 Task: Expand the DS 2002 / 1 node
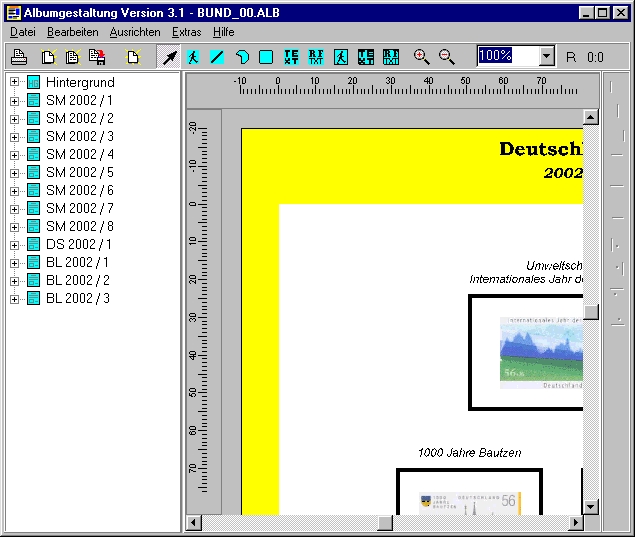coord(15,244)
